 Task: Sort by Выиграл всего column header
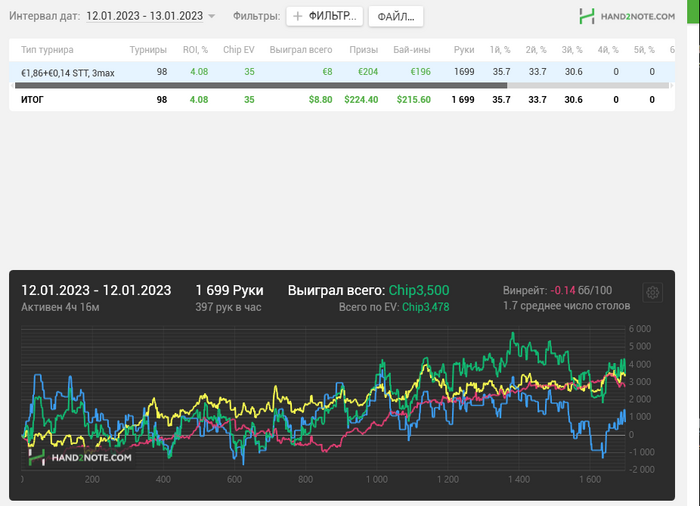pyautogui.click(x=301, y=50)
